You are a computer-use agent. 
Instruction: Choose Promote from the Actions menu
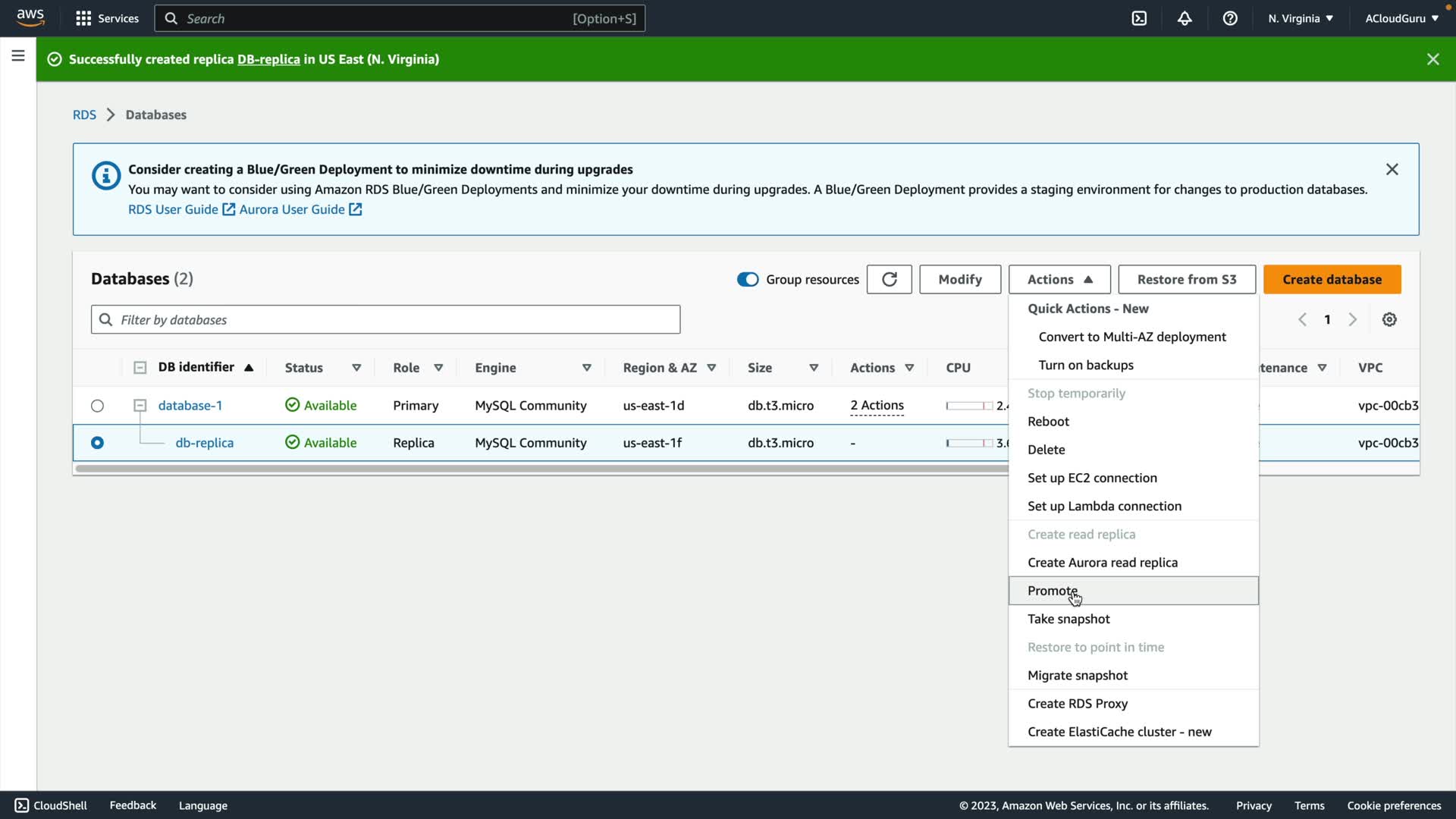[1052, 591]
